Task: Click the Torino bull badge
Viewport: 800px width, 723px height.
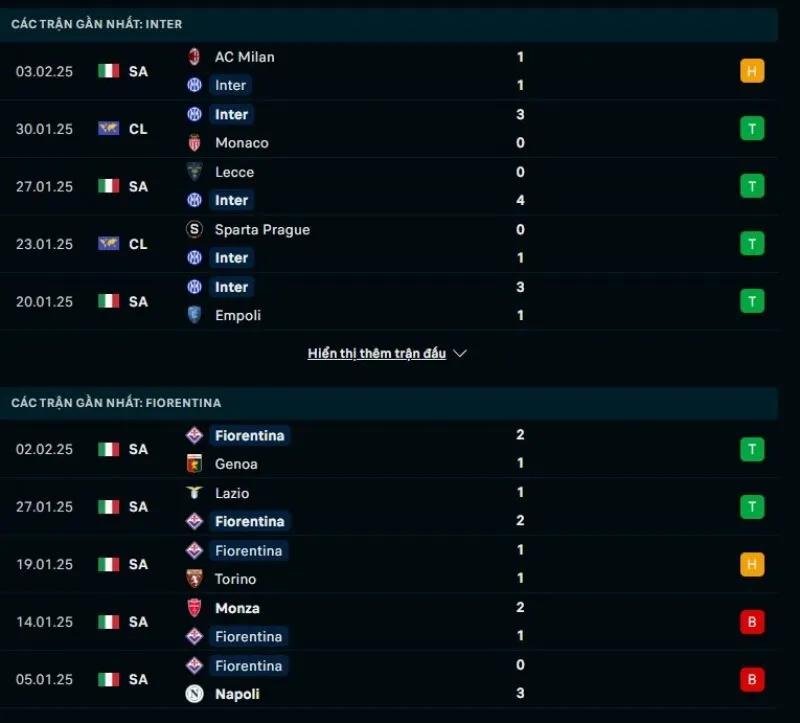Action: click(x=196, y=579)
